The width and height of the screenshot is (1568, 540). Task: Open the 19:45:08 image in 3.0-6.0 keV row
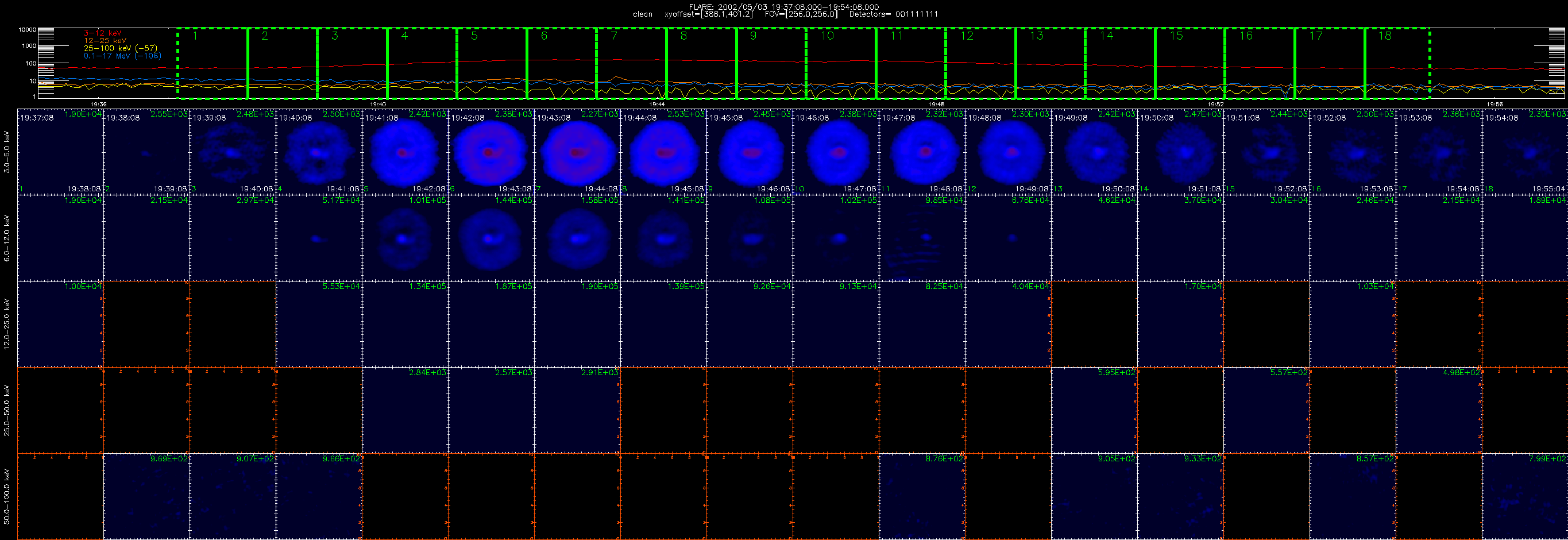pyautogui.click(x=750, y=152)
